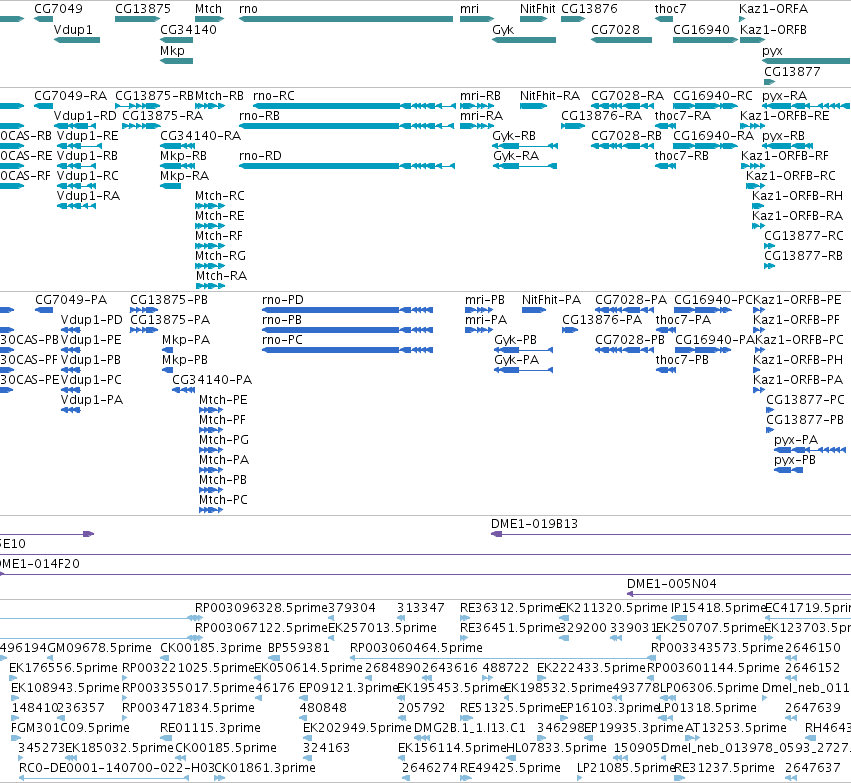Screen dimensions: 851x783
Task: Click the CG34140 gene label
Action: point(188,30)
